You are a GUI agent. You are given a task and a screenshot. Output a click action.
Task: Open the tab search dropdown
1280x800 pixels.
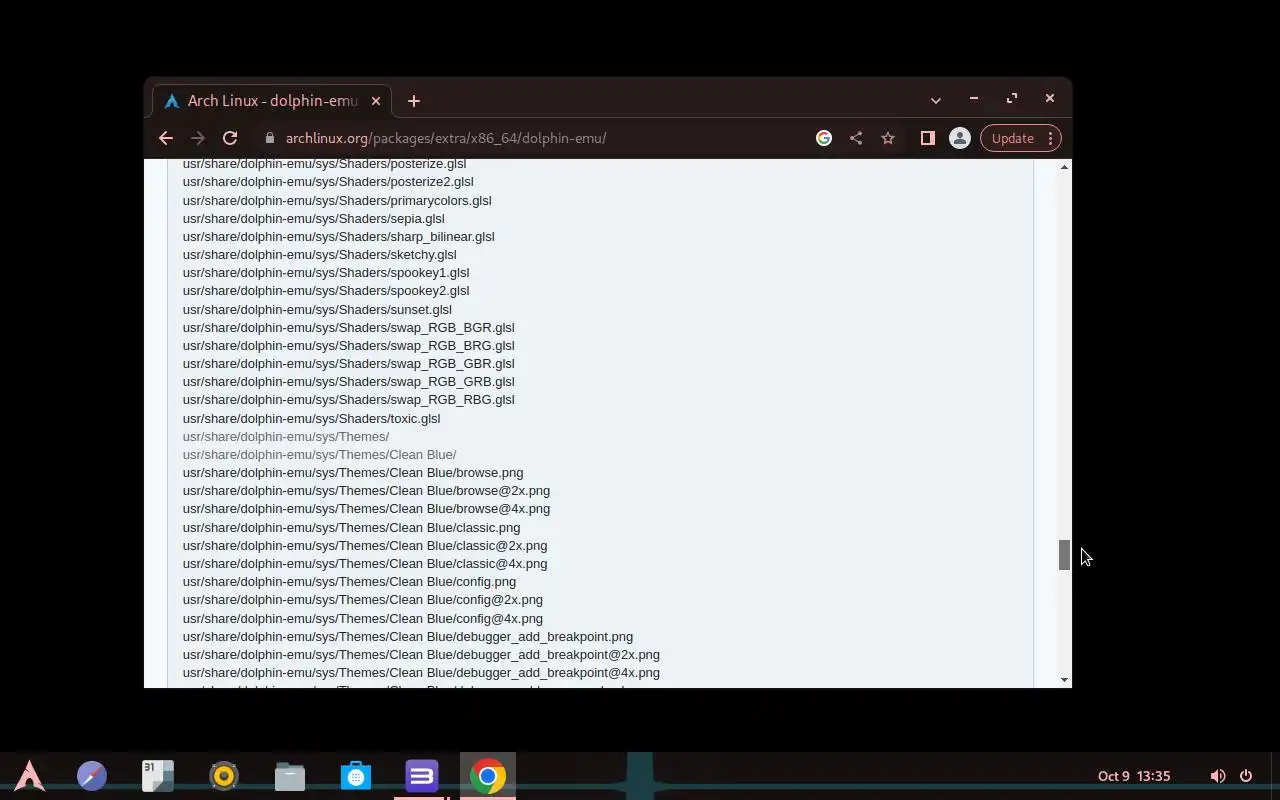(936, 100)
